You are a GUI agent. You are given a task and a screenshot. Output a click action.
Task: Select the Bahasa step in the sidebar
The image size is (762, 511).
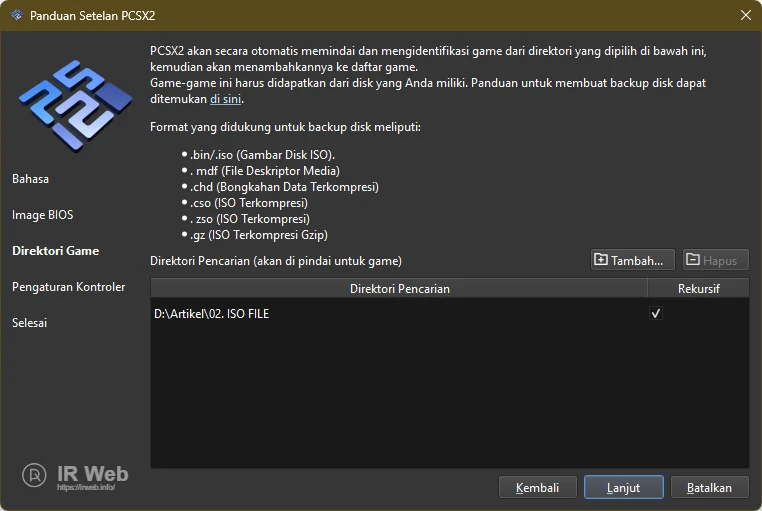[30, 179]
